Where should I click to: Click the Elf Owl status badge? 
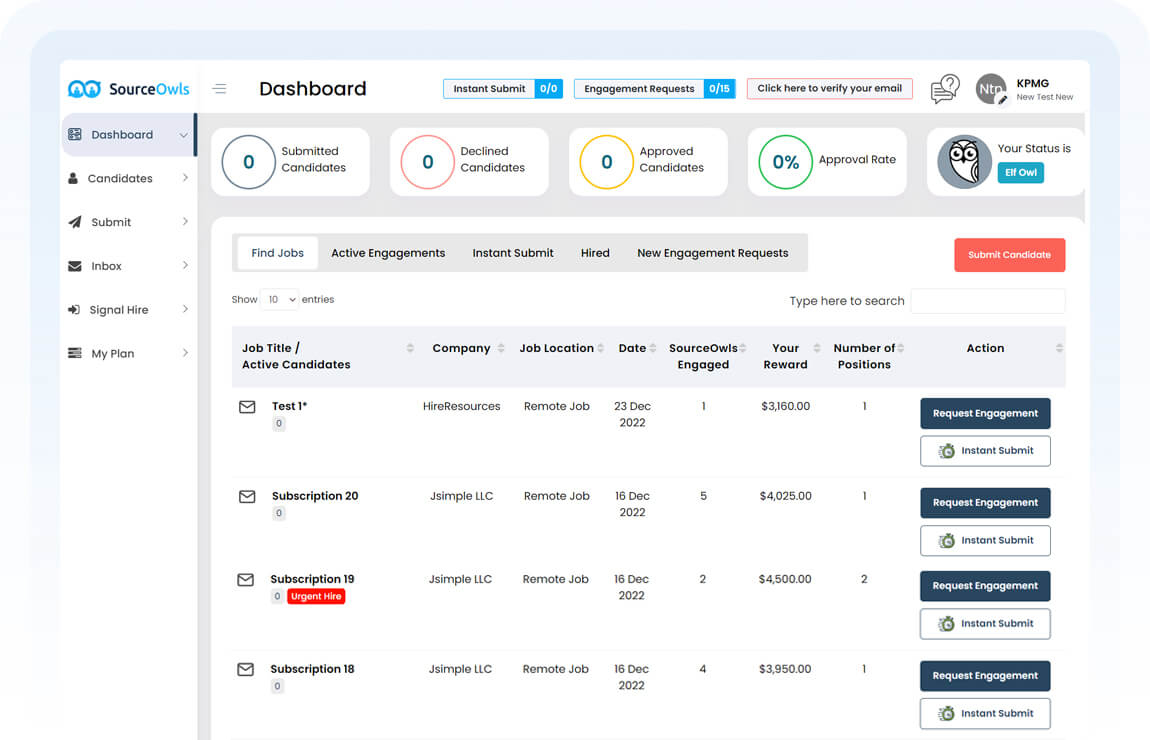1020,172
